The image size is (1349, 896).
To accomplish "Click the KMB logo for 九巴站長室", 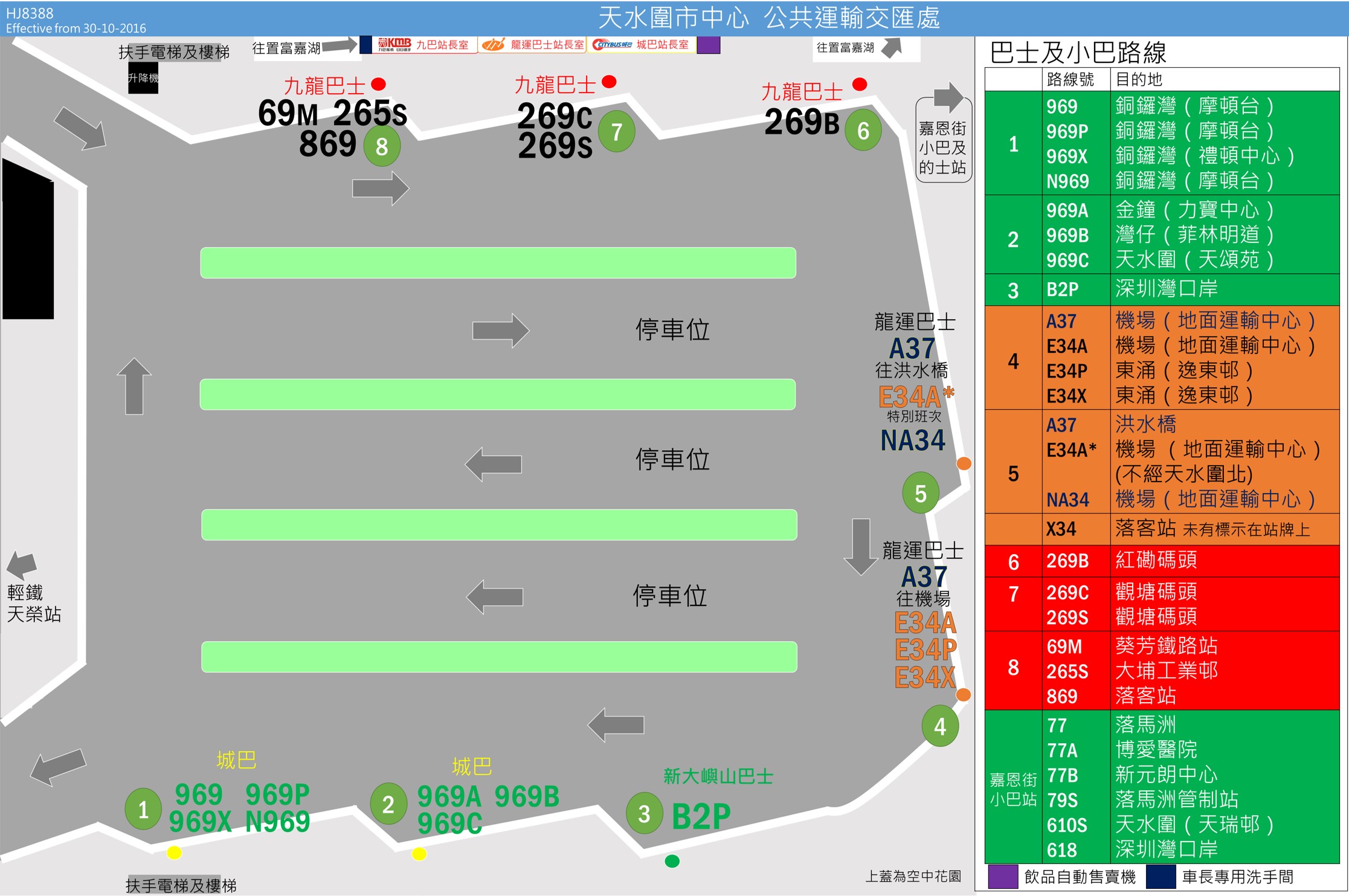I will [x=394, y=44].
